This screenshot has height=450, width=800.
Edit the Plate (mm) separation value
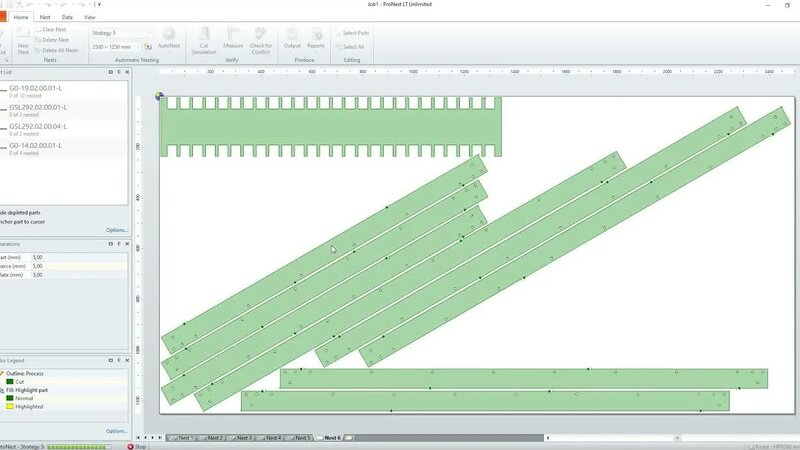(79, 275)
